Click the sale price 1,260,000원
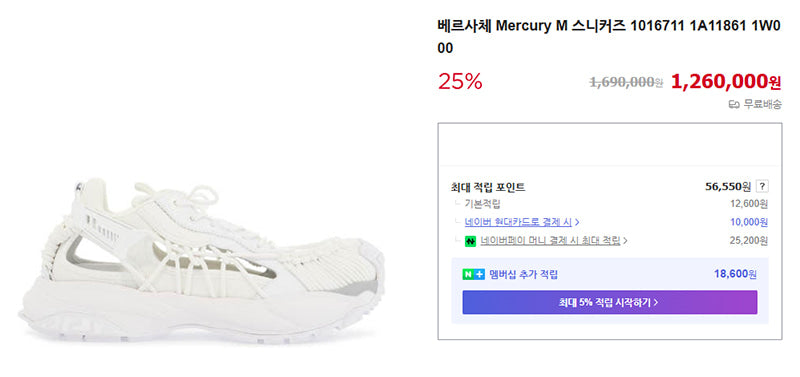 (x=726, y=81)
